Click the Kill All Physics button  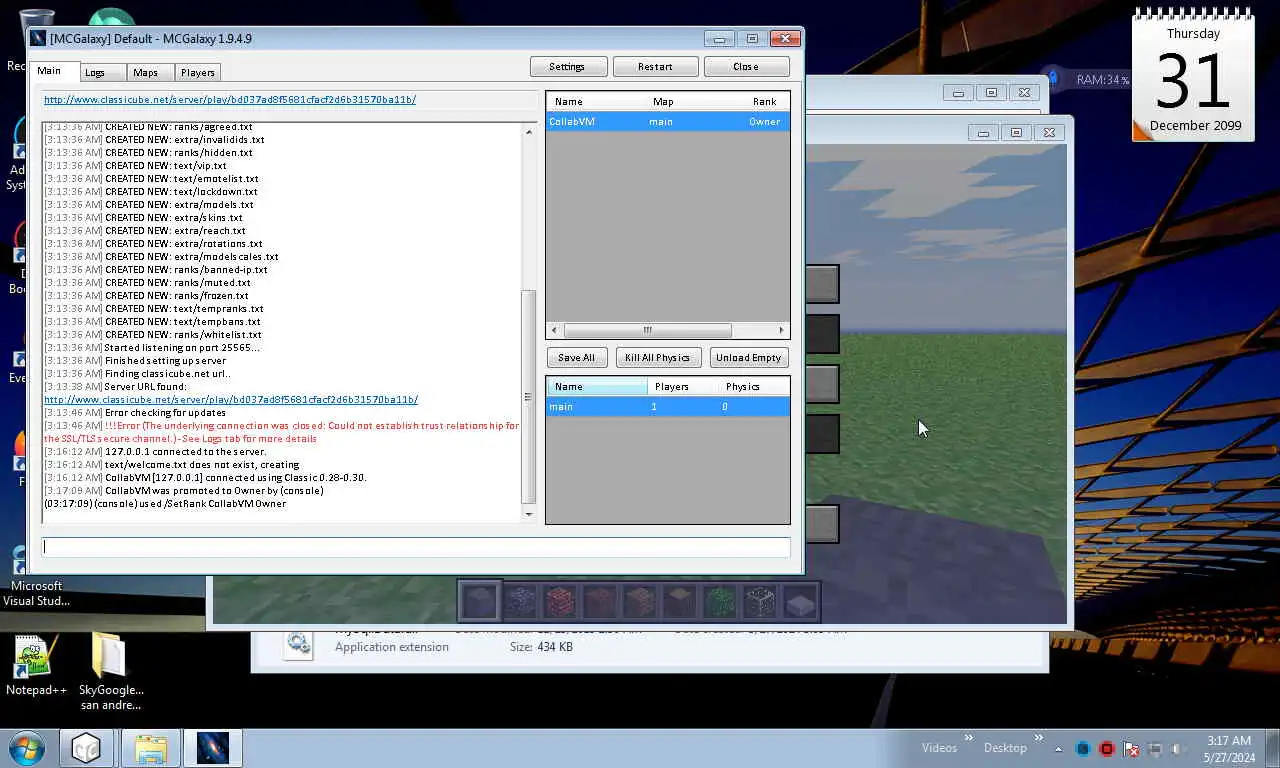(x=658, y=357)
